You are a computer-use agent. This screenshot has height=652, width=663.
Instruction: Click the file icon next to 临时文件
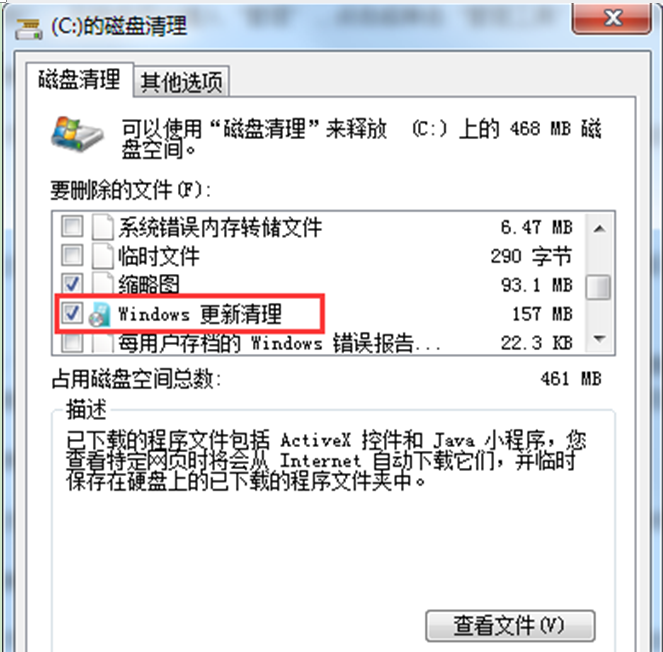[x=103, y=256]
